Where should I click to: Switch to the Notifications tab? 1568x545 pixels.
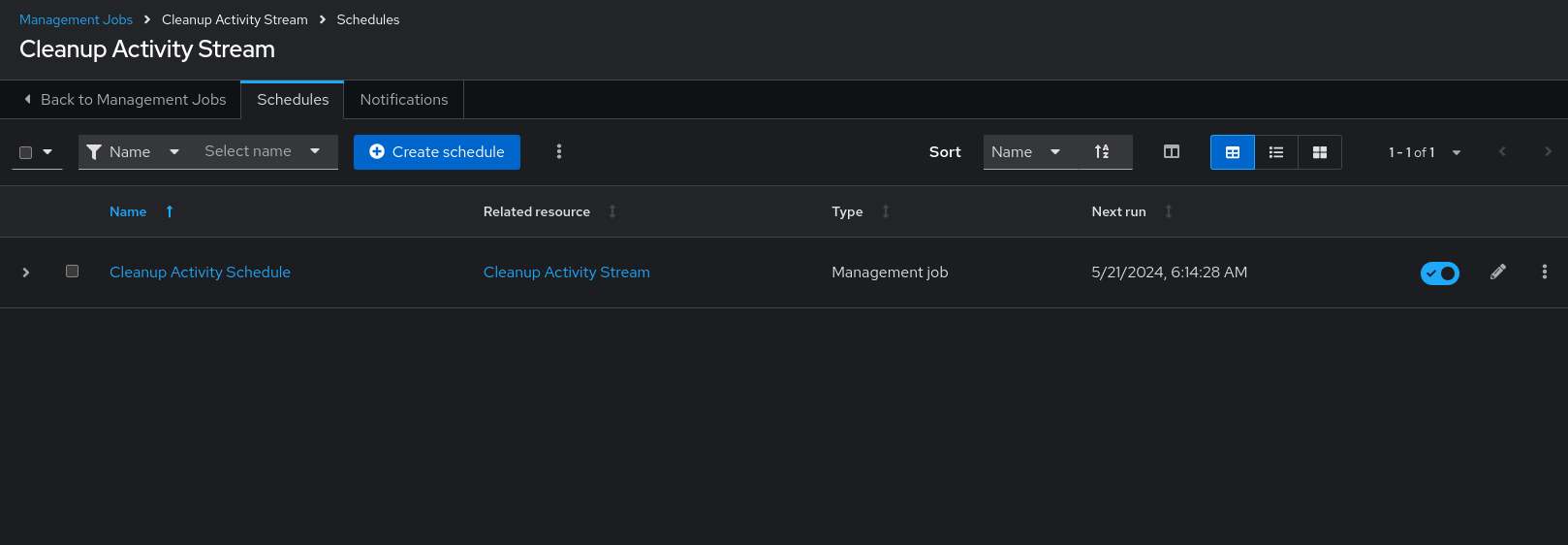[x=403, y=100]
